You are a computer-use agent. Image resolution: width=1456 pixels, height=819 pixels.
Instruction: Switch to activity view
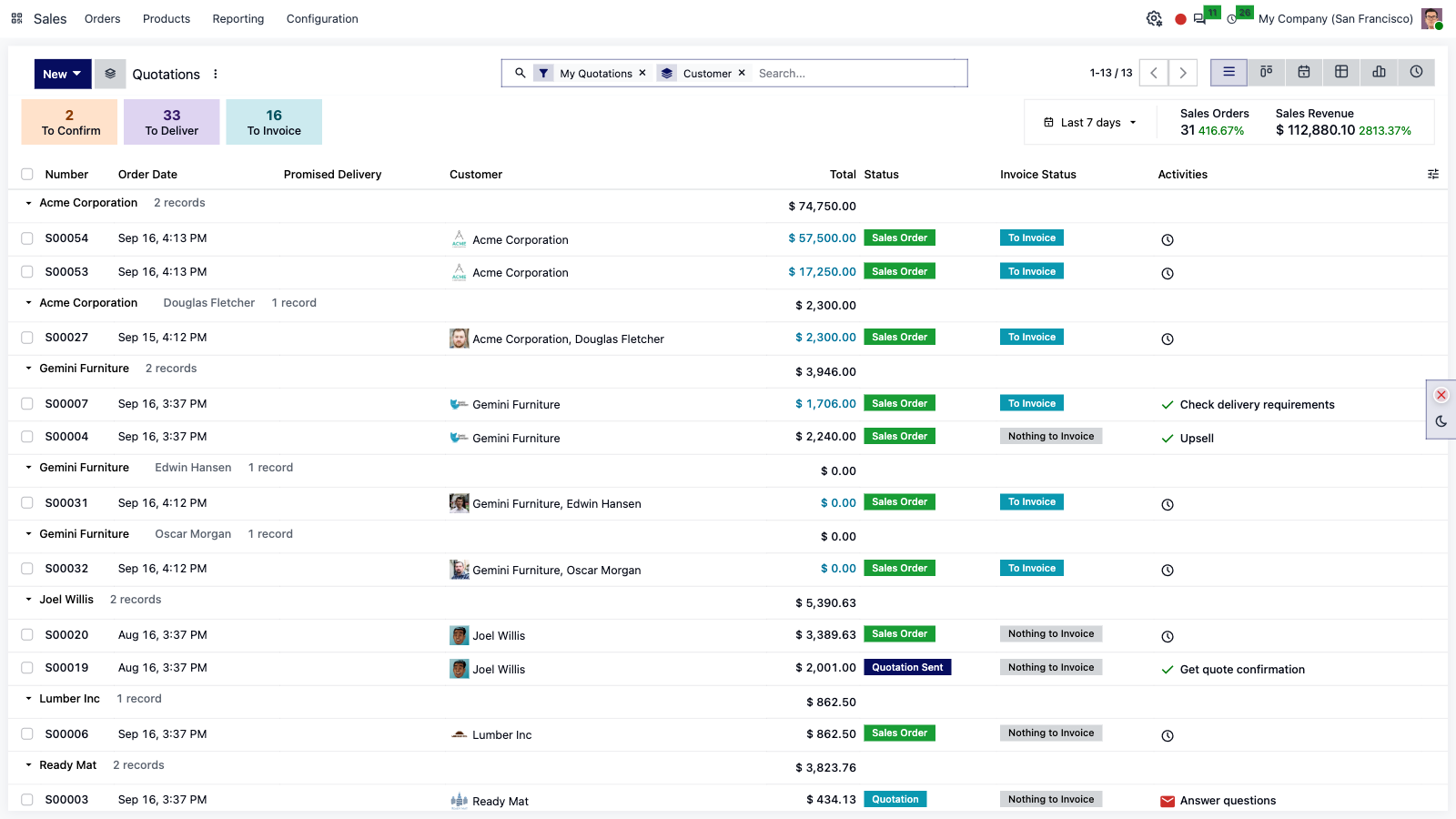1416,72
